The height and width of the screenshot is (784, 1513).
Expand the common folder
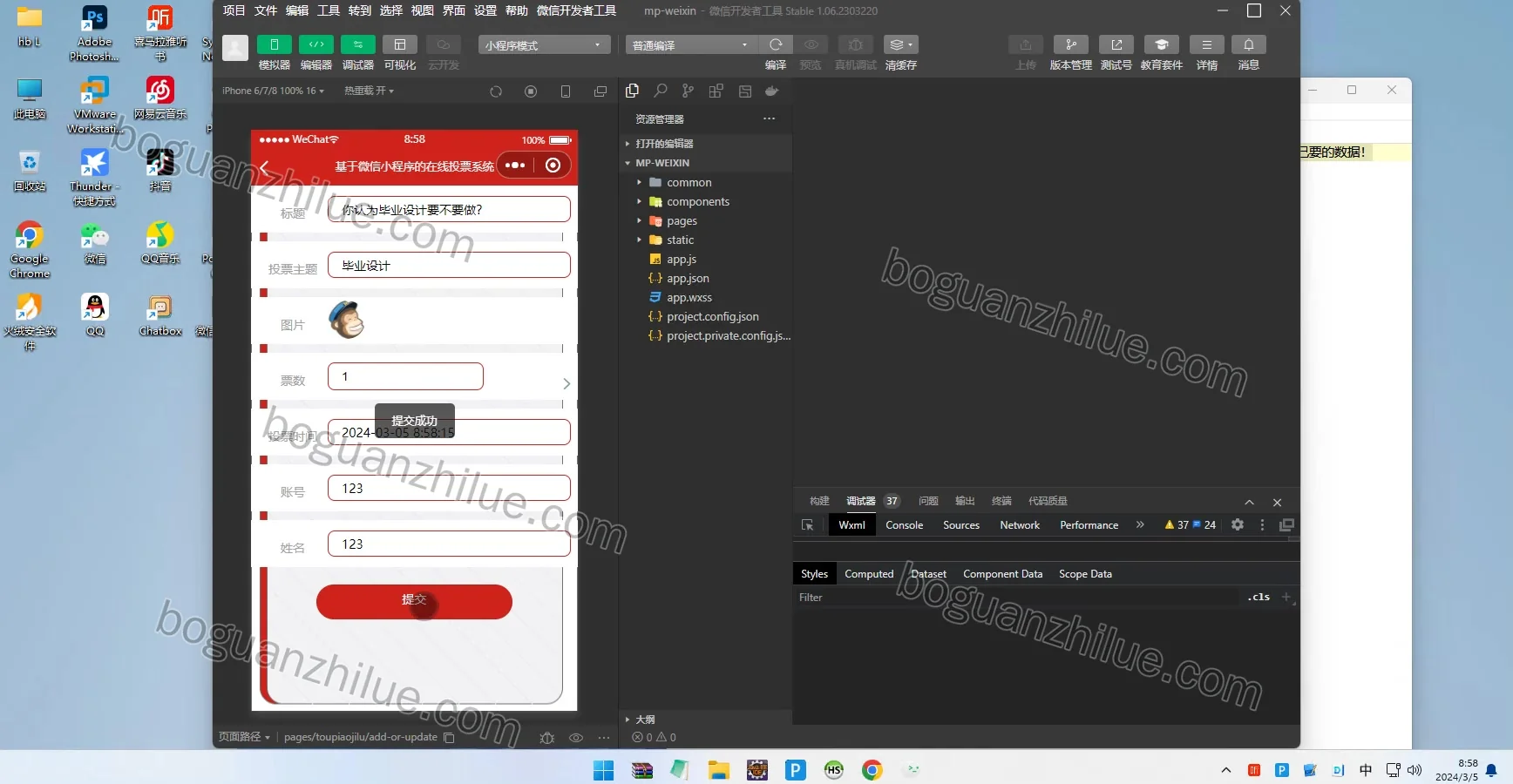pos(689,182)
